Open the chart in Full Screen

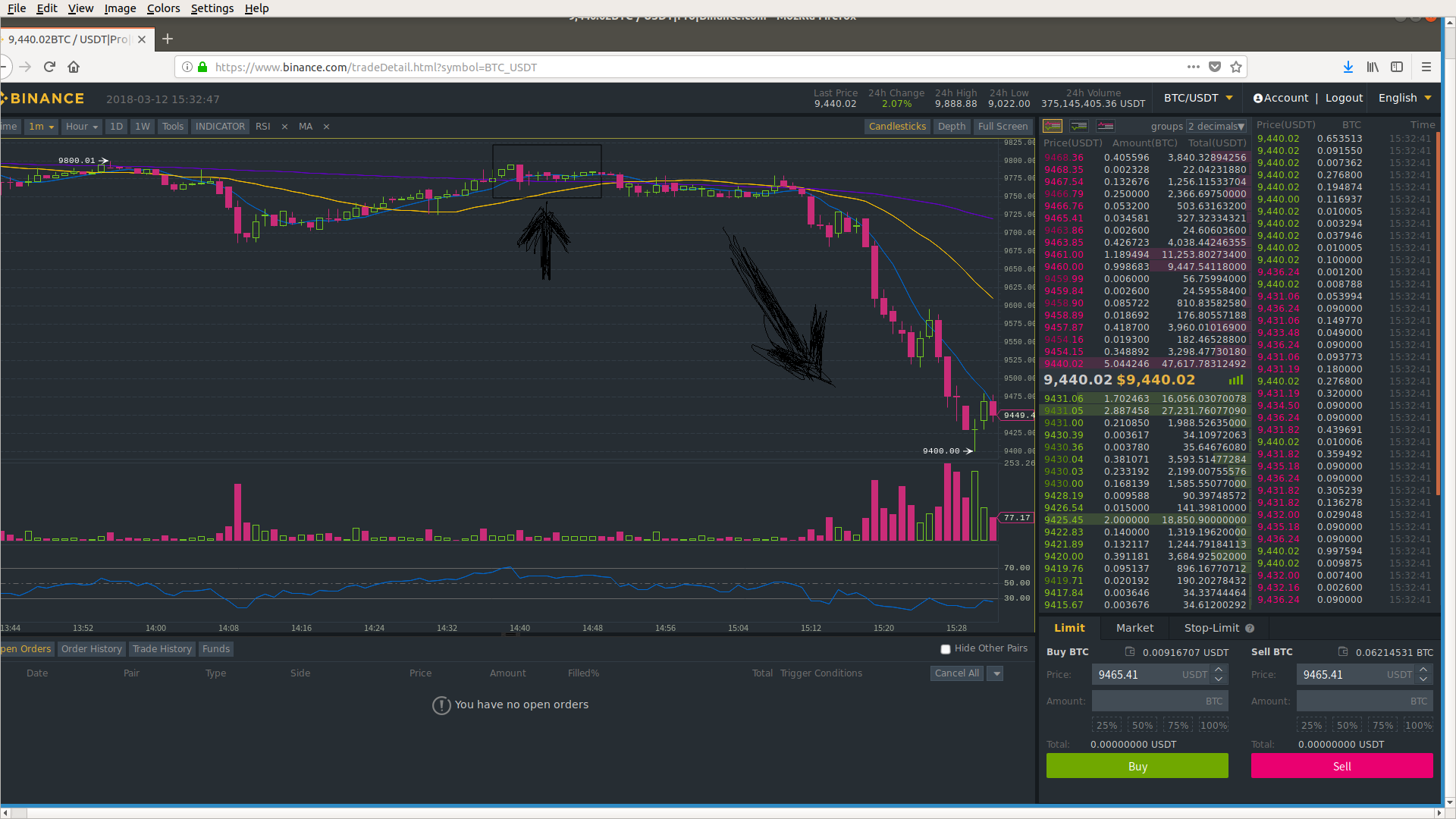1003,127
